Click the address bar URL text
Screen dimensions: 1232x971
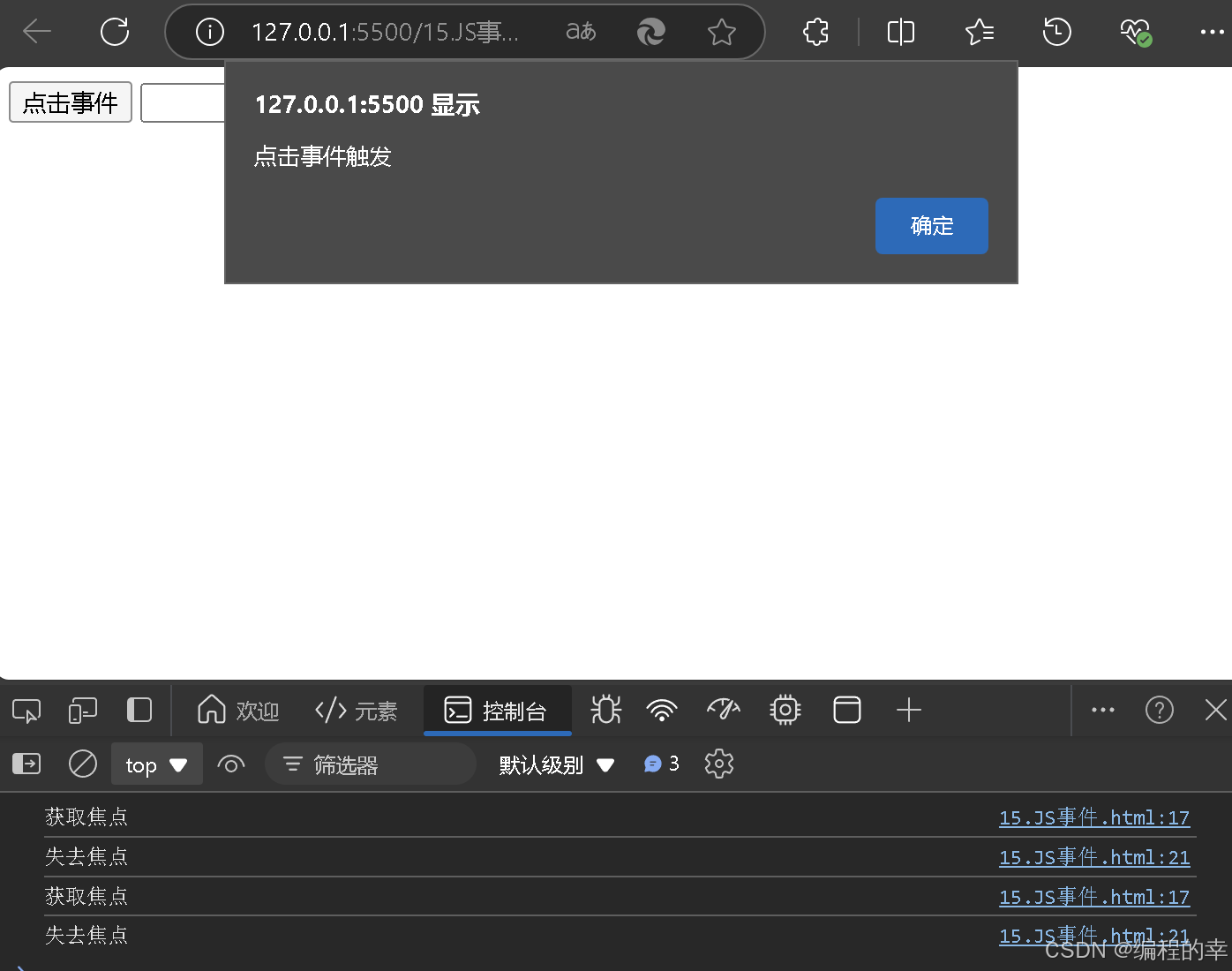pos(386,33)
